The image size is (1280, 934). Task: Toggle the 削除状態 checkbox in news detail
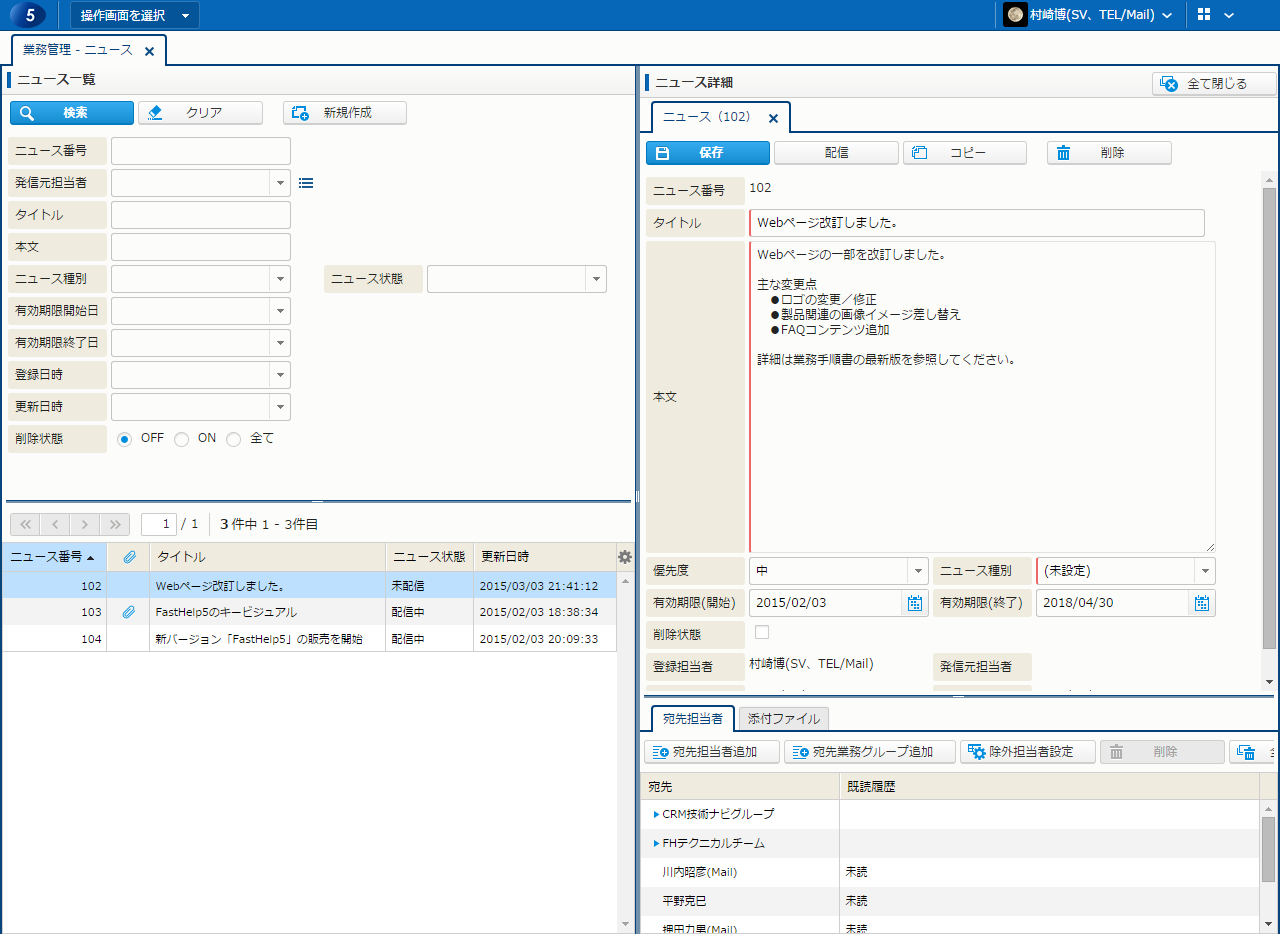pyautogui.click(x=762, y=632)
